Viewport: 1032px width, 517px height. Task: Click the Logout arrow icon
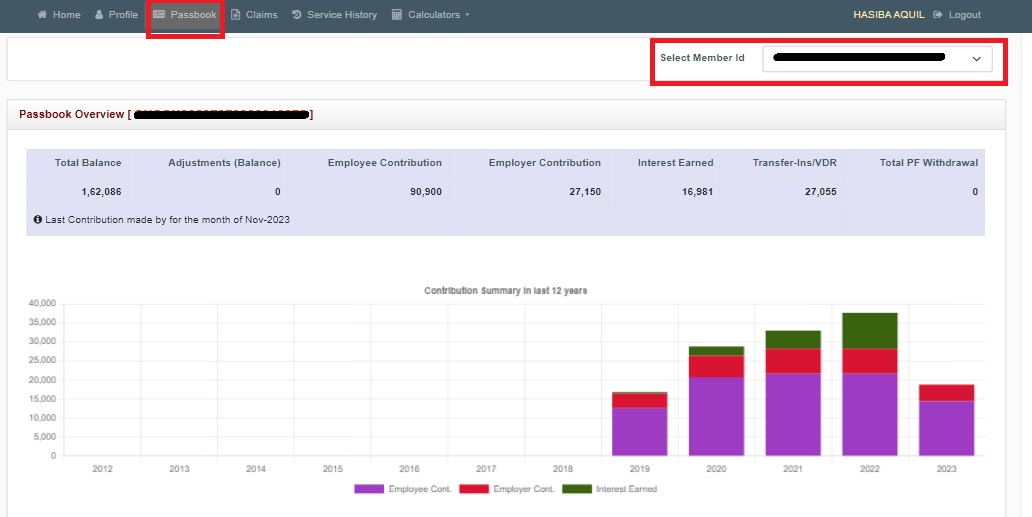click(937, 15)
